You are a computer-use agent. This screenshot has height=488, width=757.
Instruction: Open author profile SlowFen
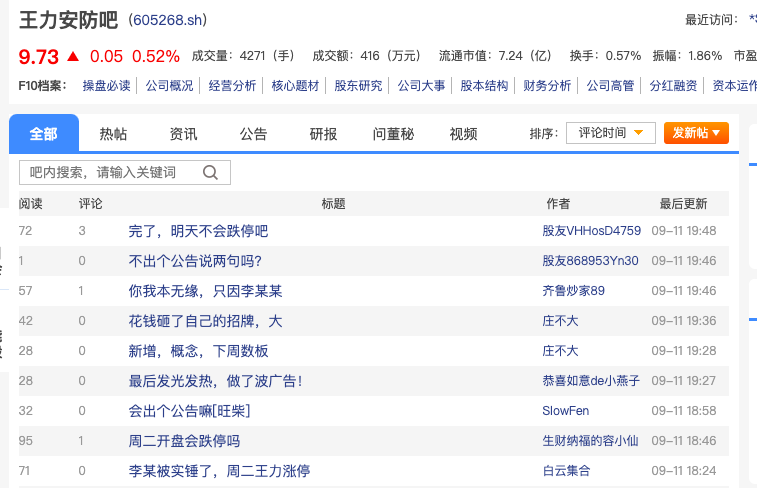click(x=565, y=410)
